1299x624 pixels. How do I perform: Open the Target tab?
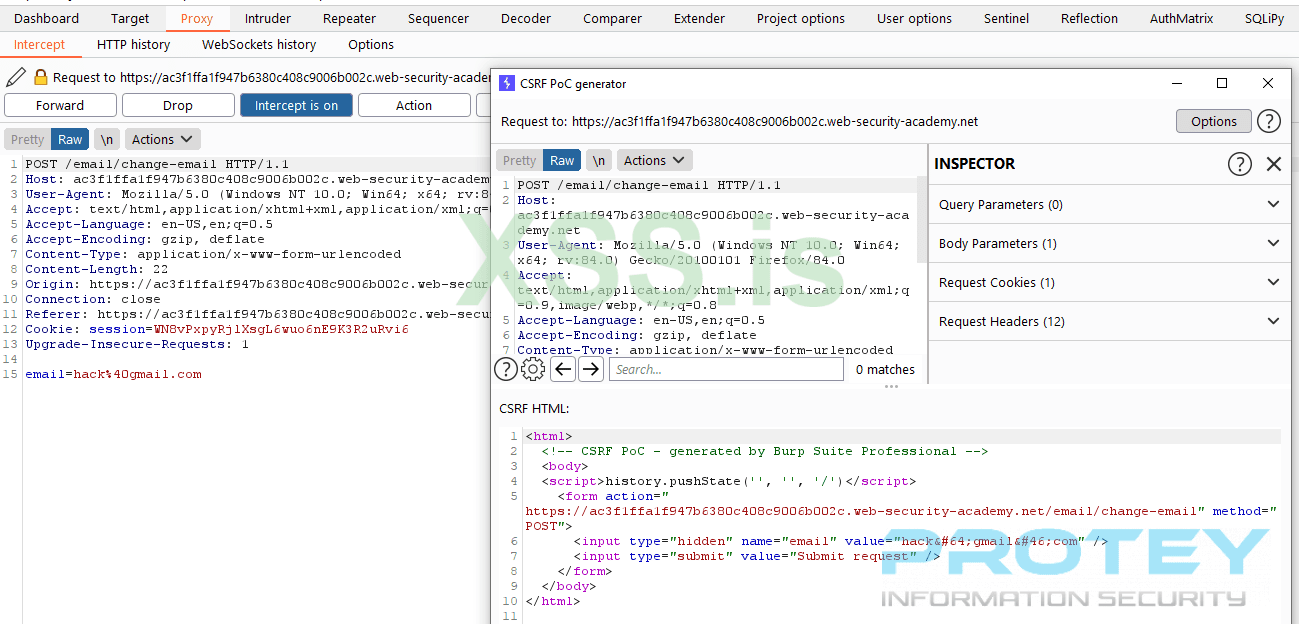130,18
